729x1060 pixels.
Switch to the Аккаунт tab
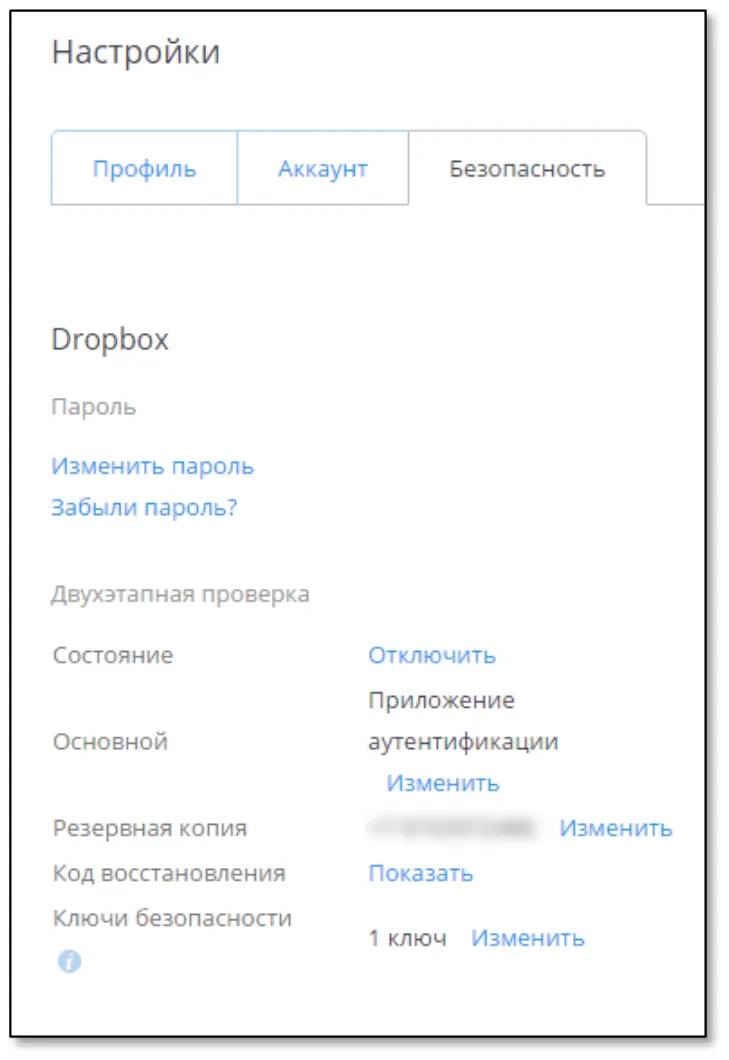pos(323,168)
